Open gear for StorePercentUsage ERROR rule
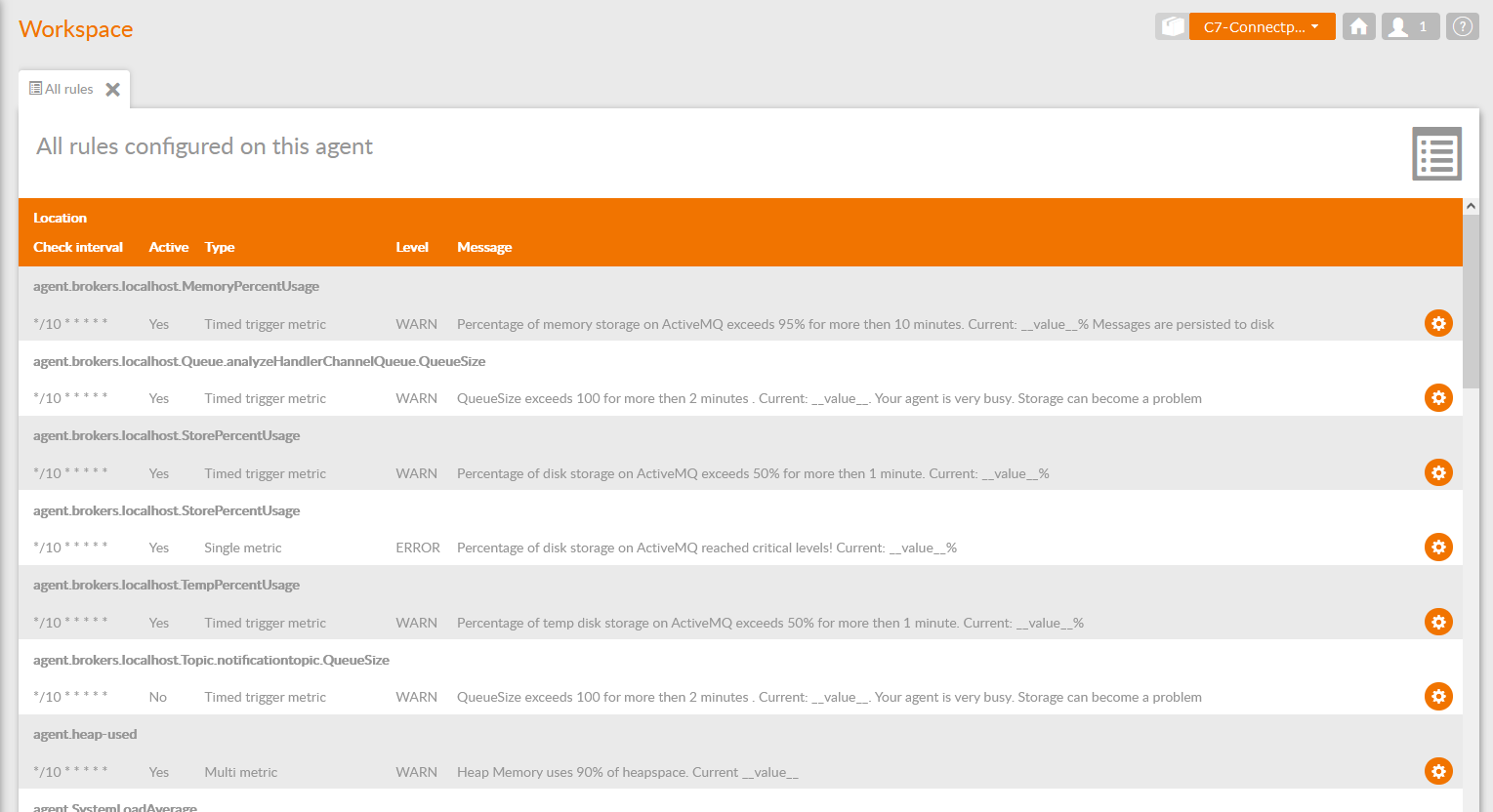The image size is (1493, 812). tap(1437, 548)
